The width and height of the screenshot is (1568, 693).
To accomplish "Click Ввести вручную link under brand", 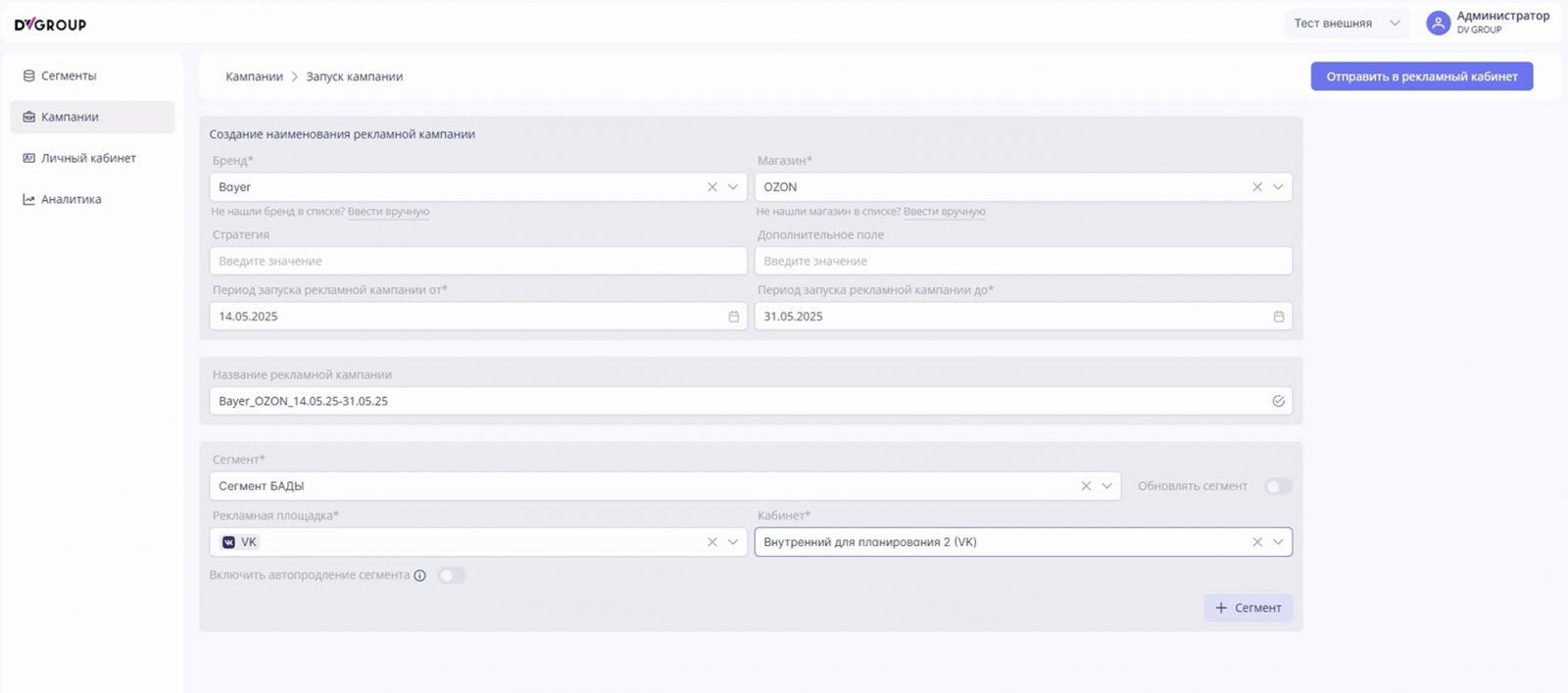I will click(x=388, y=212).
